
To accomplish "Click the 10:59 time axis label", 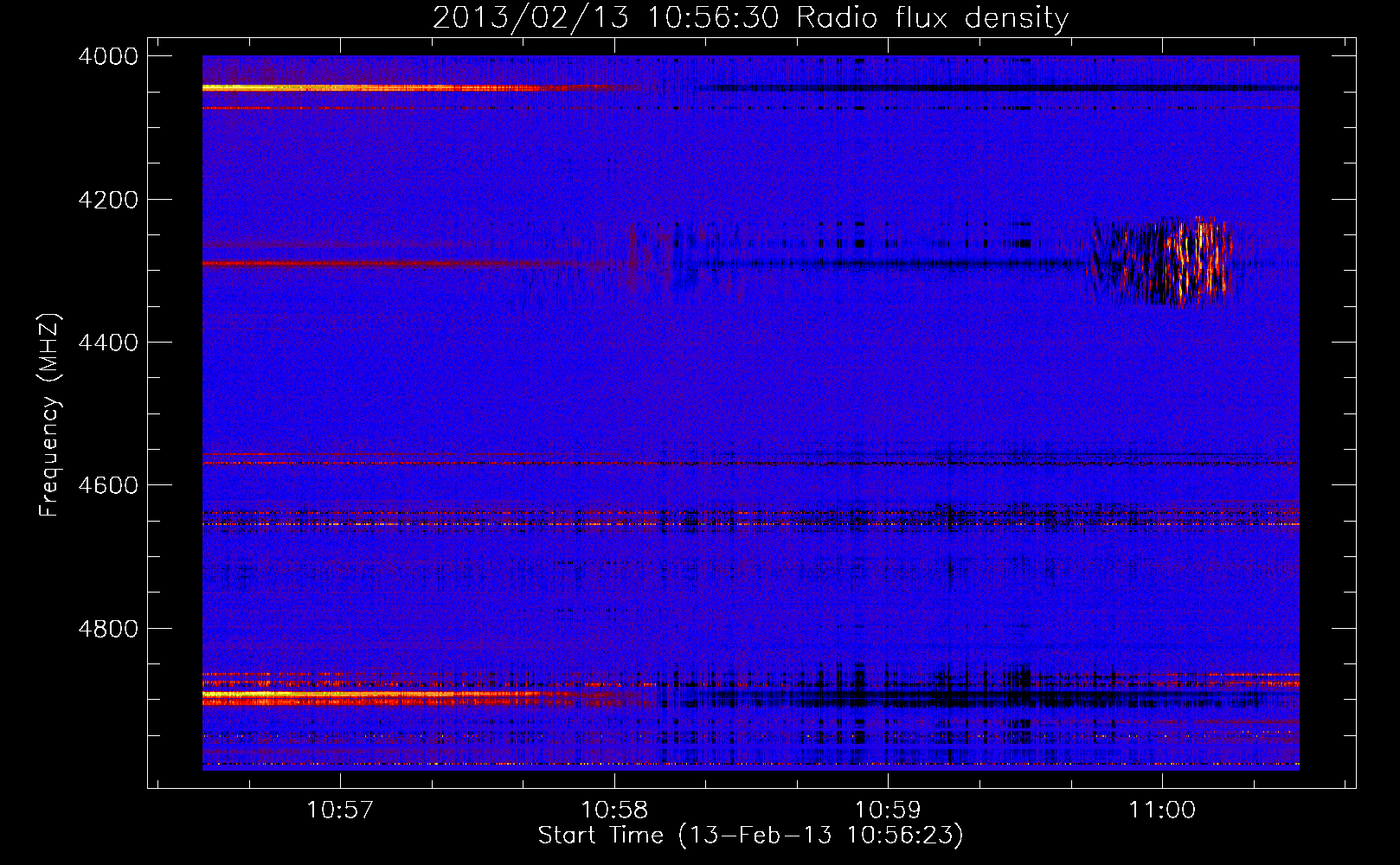I will pyautogui.click(x=888, y=810).
